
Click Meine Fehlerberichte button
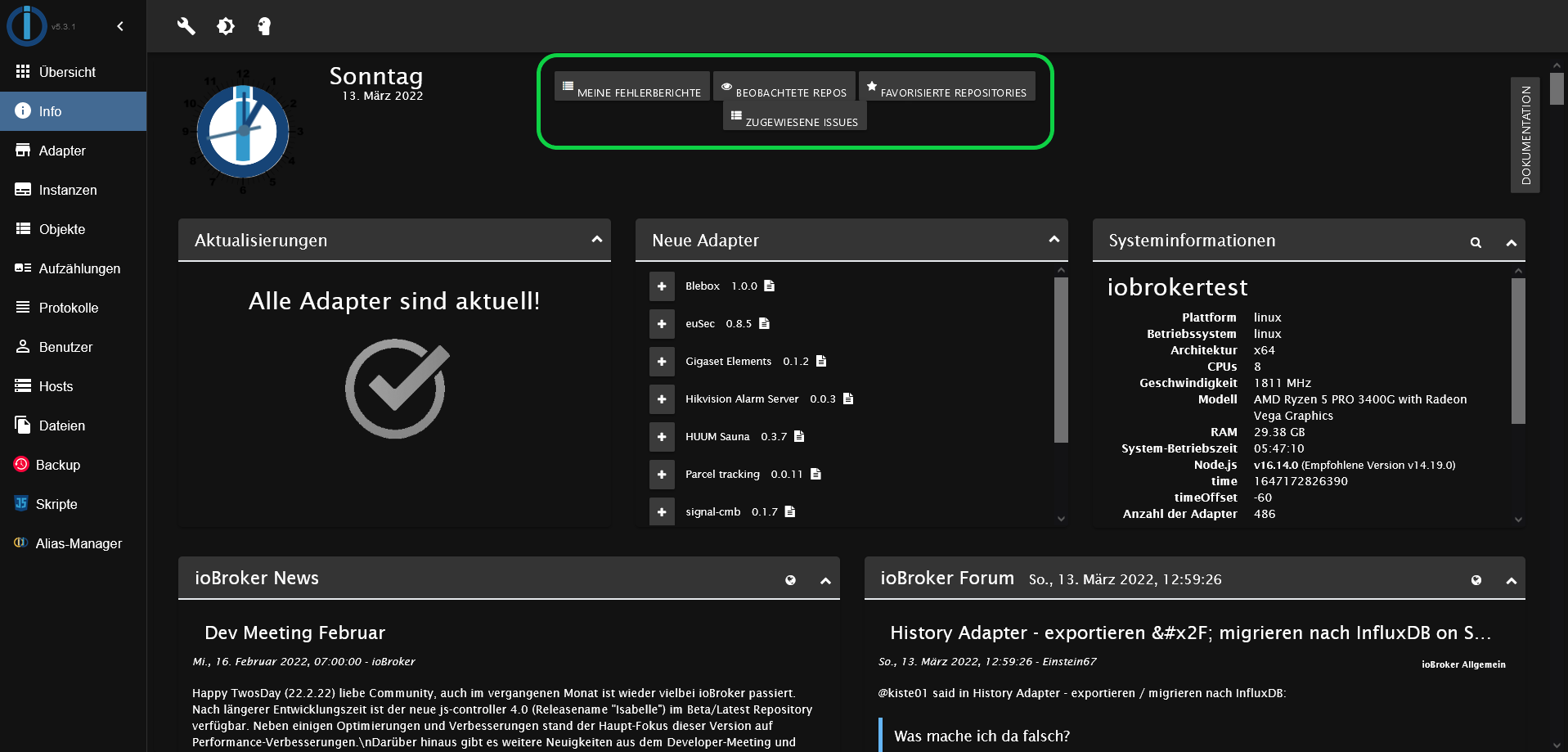coord(631,87)
